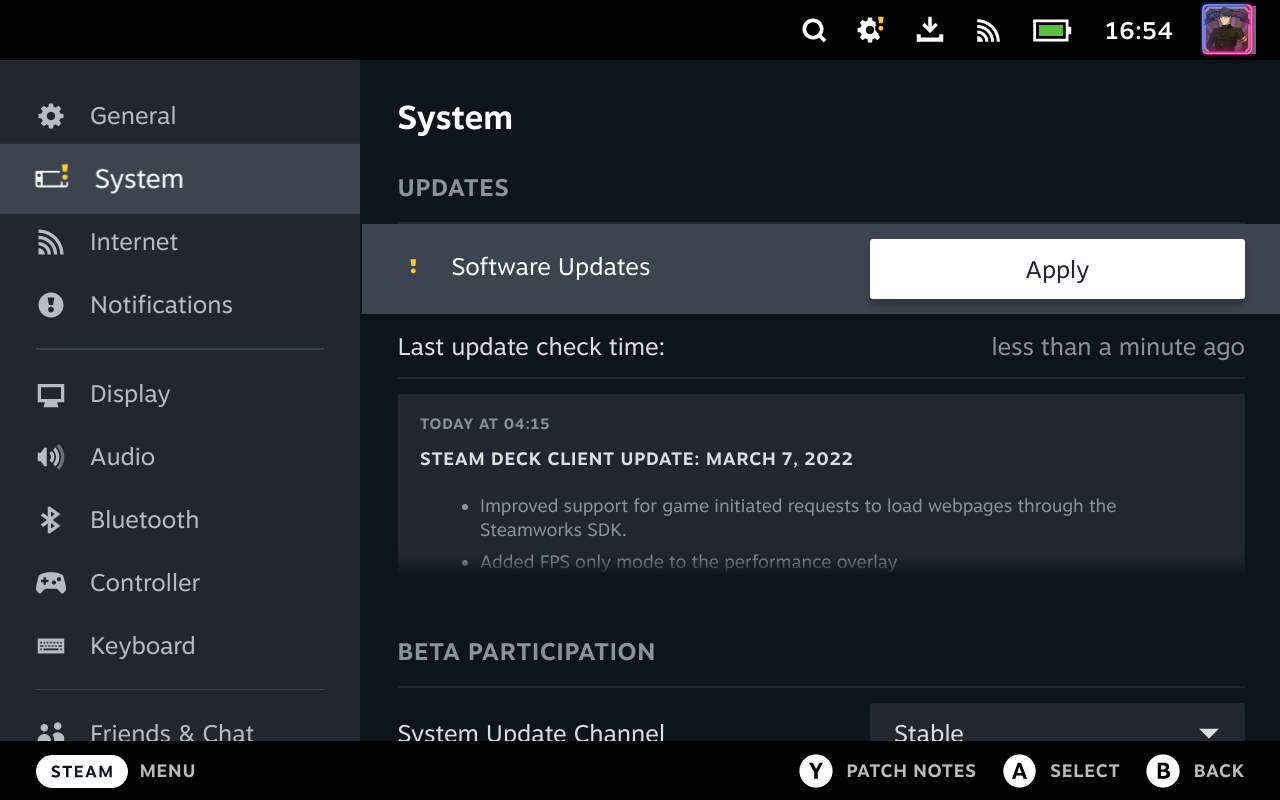Open Audio settings
Screen dimensions: 1280x800
[x=180, y=457]
